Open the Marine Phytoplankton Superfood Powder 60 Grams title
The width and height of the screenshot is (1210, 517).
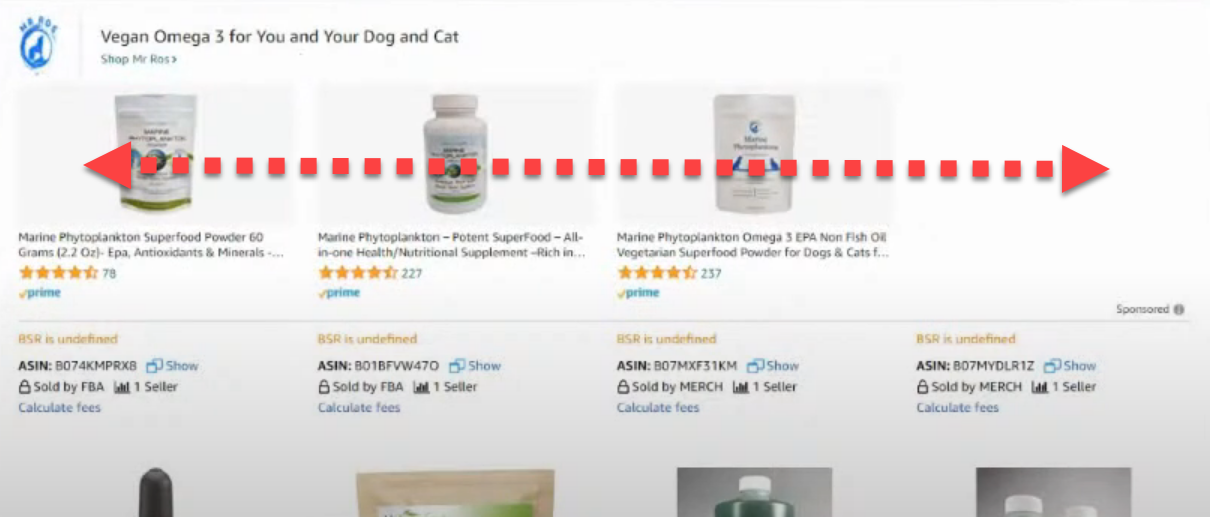click(x=151, y=245)
